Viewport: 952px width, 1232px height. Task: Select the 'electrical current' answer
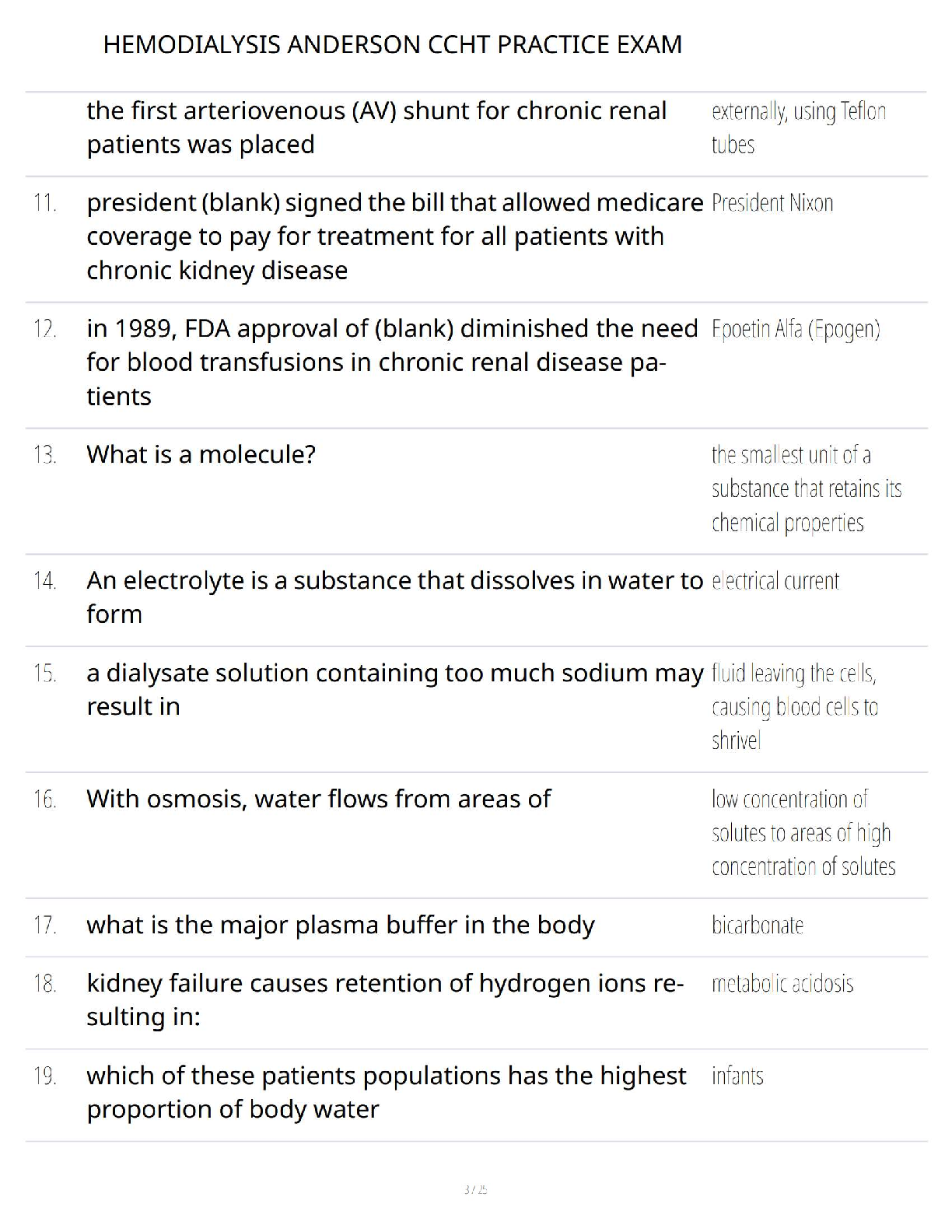775,581
